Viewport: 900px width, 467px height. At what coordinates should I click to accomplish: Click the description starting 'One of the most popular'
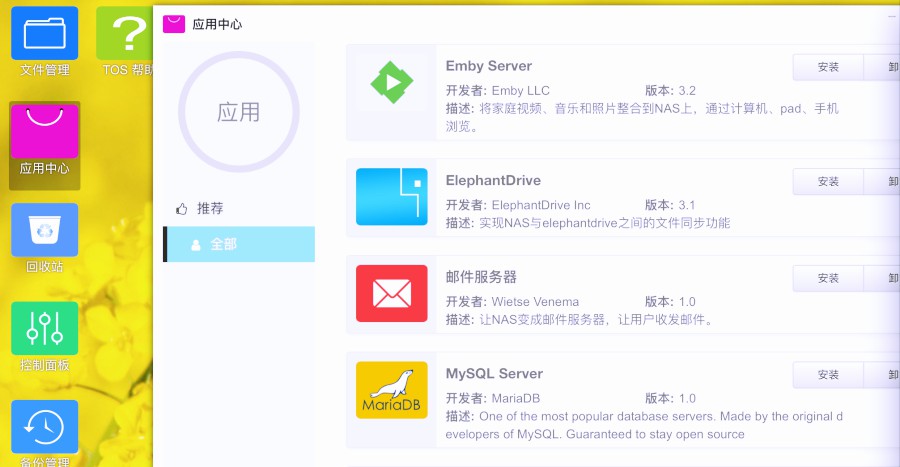click(x=645, y=425)
